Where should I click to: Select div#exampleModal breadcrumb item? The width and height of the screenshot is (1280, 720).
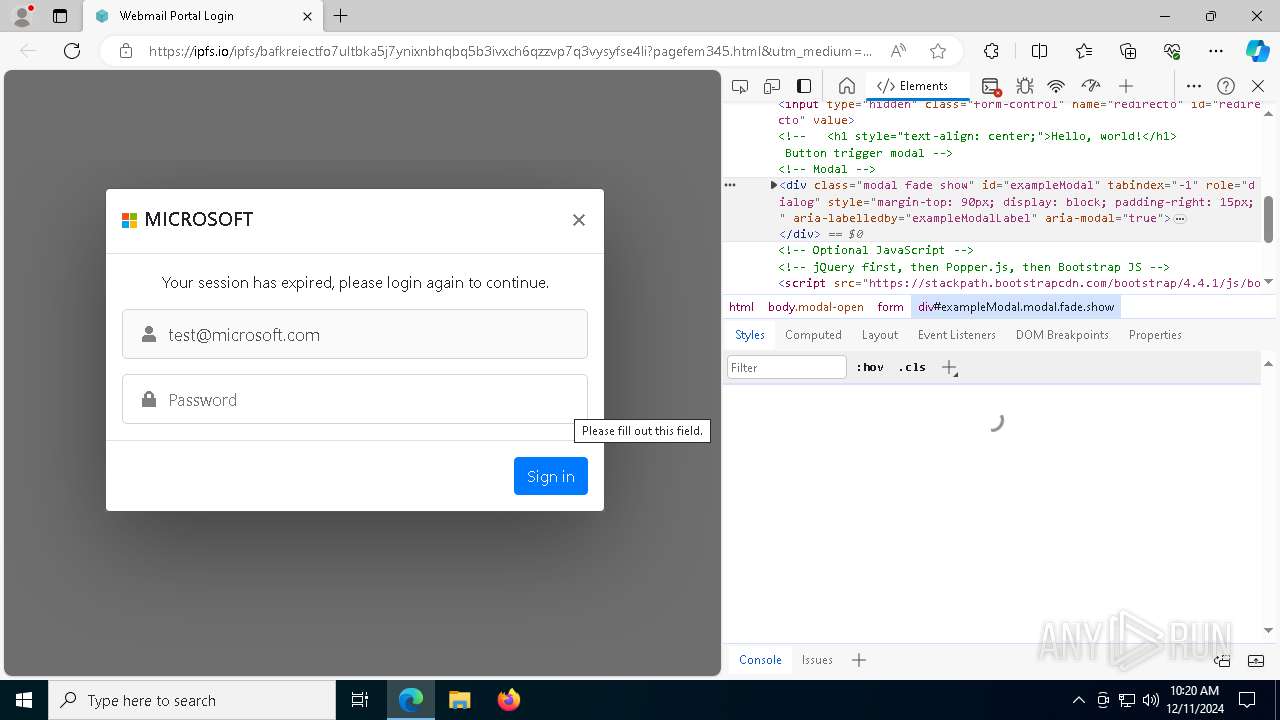(x=1016, y=307)
